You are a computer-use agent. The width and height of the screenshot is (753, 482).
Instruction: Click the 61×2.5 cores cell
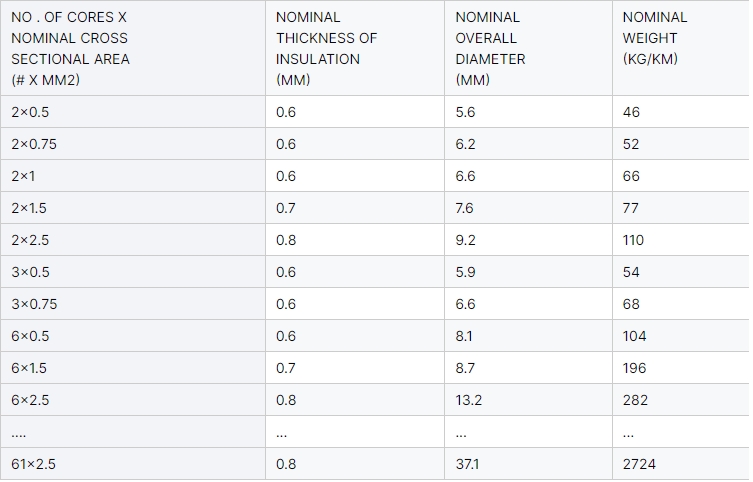click(133, 464)
